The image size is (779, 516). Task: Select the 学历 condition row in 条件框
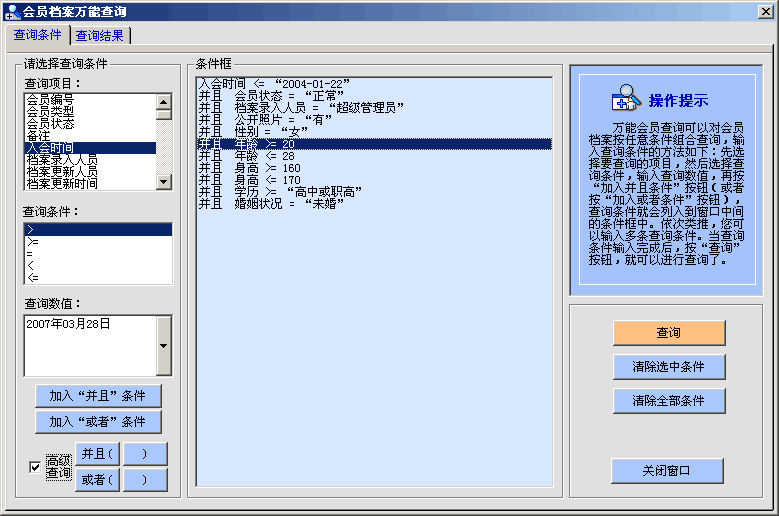click(280, 191)
